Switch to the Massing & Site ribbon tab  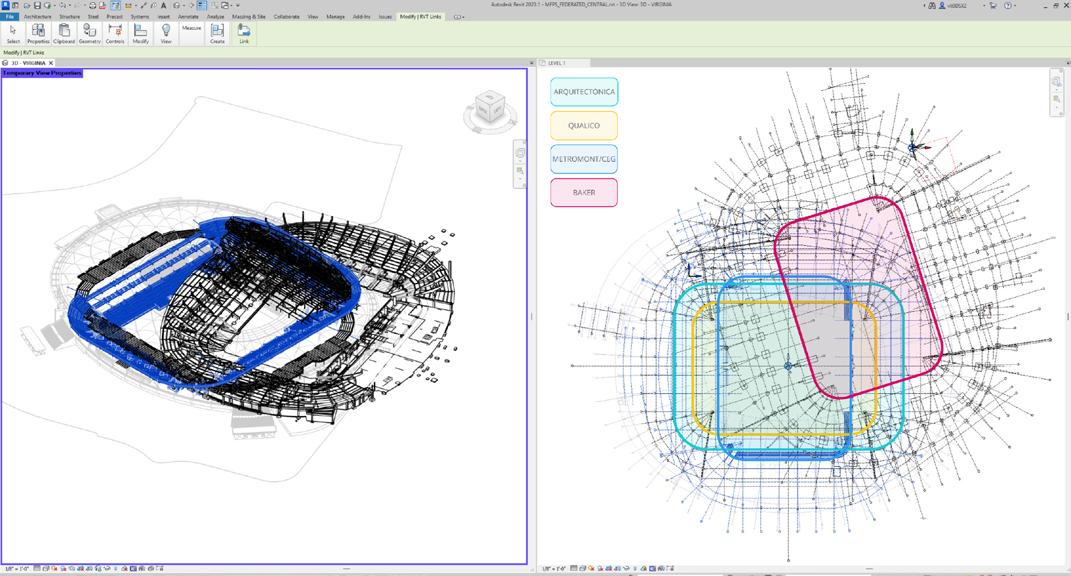coord(248,16)
